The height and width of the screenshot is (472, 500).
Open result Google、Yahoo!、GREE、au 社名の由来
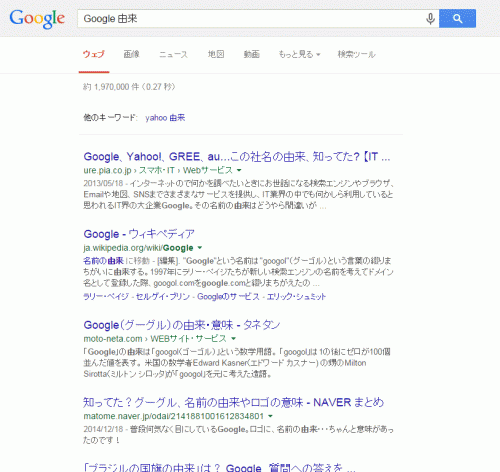click(237, 156)
